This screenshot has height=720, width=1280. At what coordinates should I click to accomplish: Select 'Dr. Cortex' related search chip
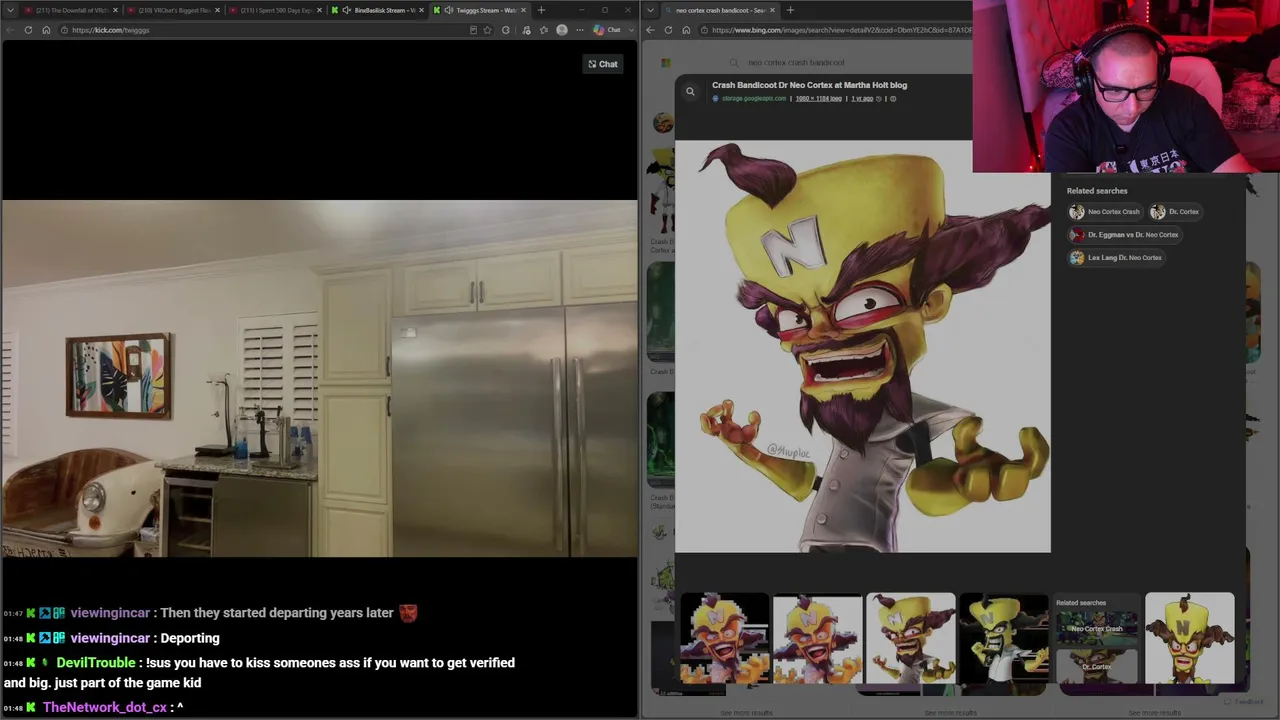click(1175, 212)
